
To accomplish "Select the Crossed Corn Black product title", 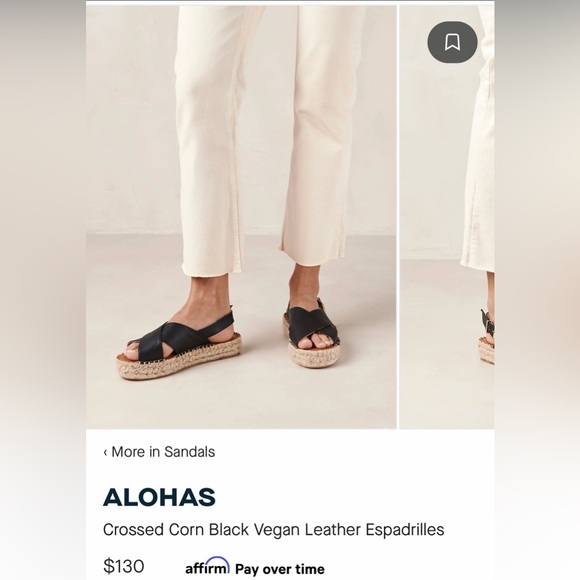I will [273, 530].
